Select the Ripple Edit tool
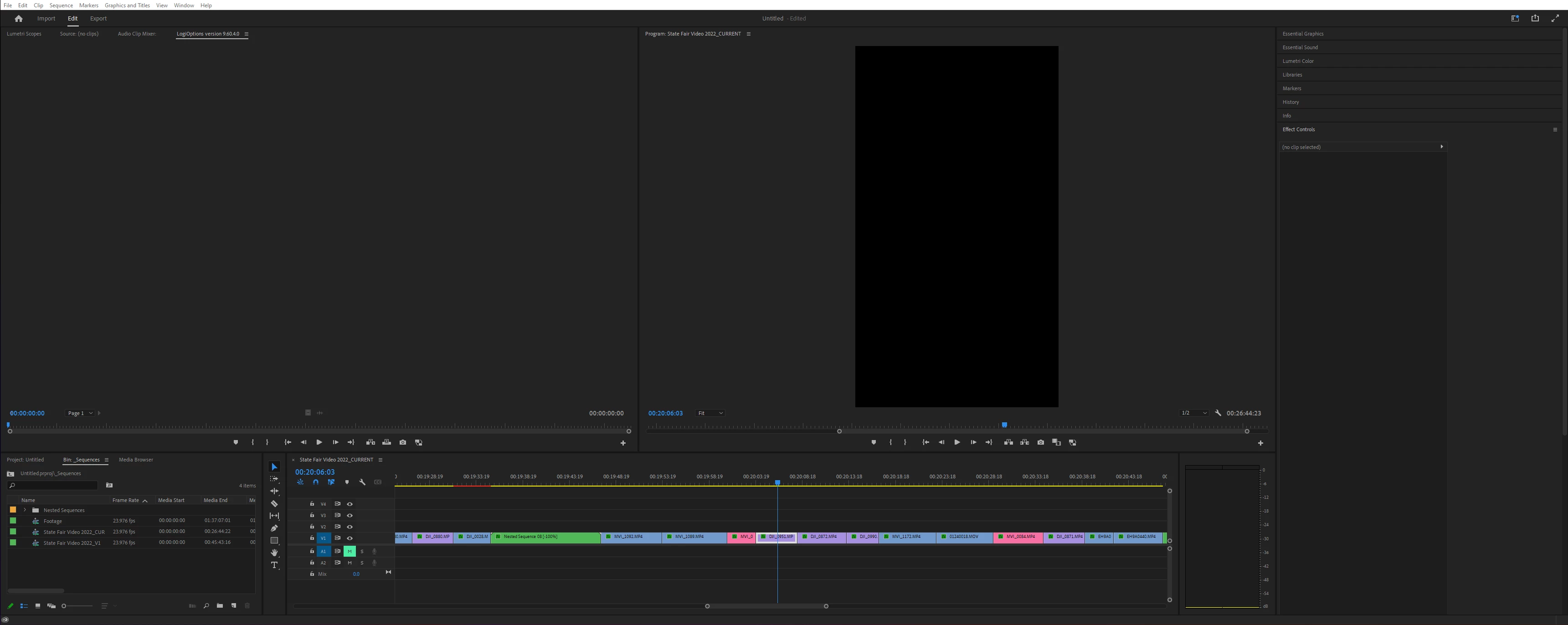 (x=274, y=491)
